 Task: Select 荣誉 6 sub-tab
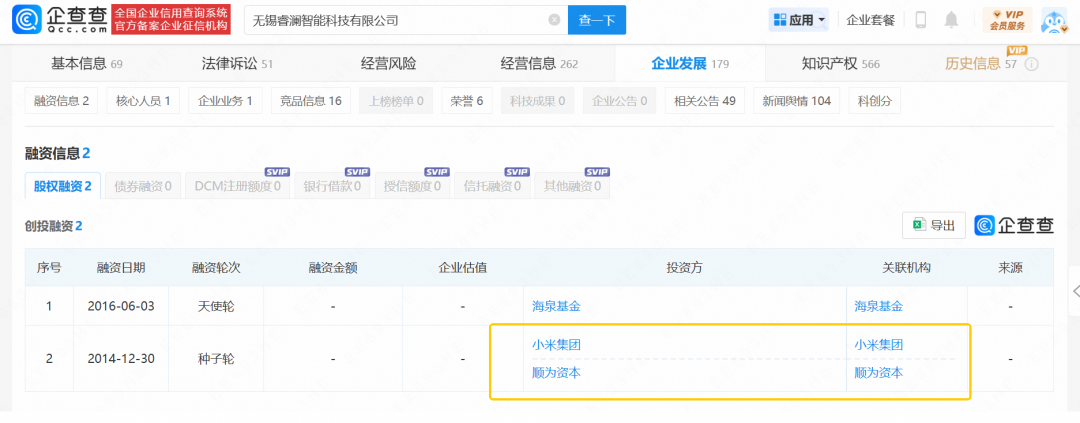coord(467,101)
